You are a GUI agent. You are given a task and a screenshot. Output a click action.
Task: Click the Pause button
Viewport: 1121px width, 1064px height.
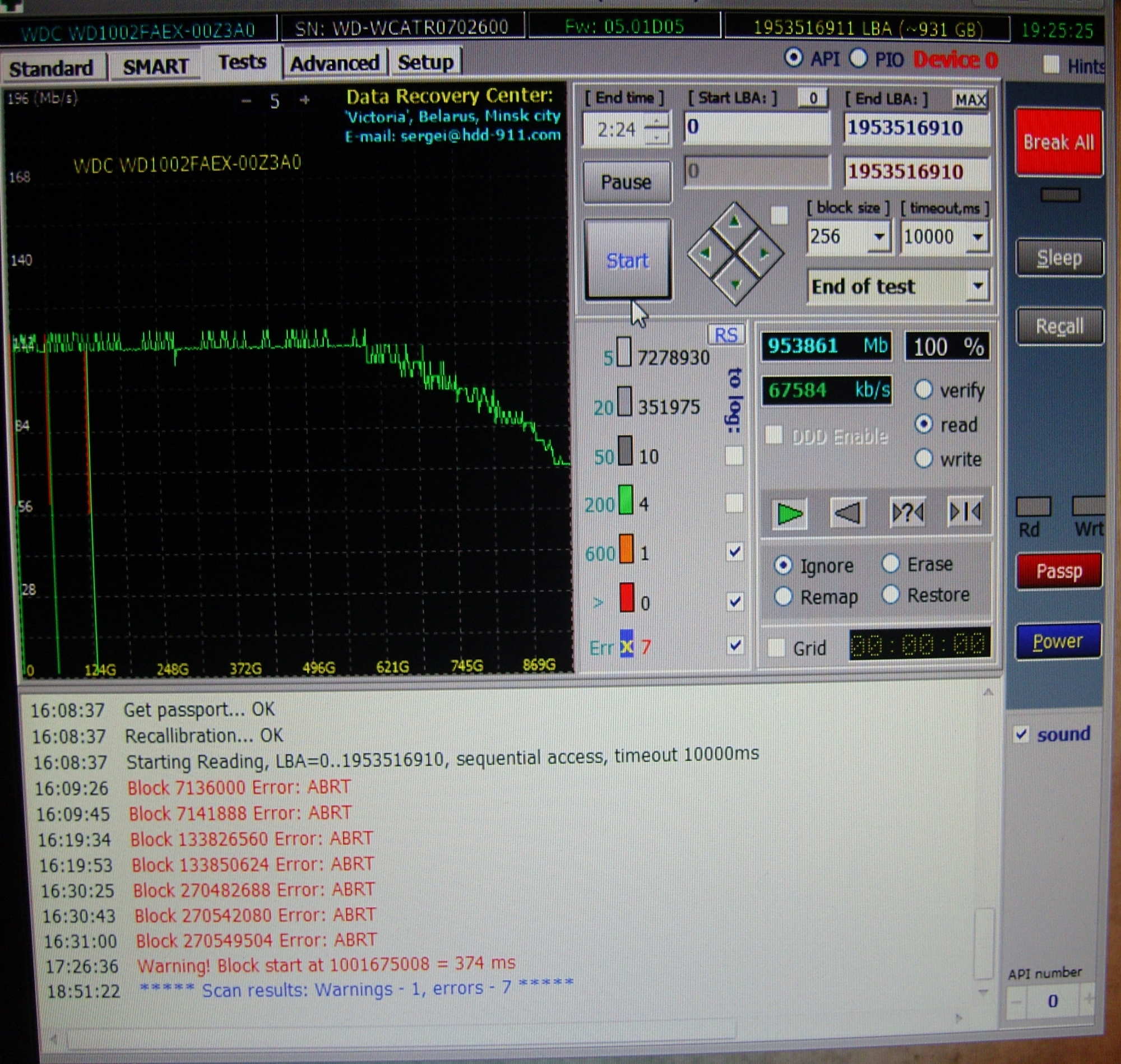[x=626, y=183]
